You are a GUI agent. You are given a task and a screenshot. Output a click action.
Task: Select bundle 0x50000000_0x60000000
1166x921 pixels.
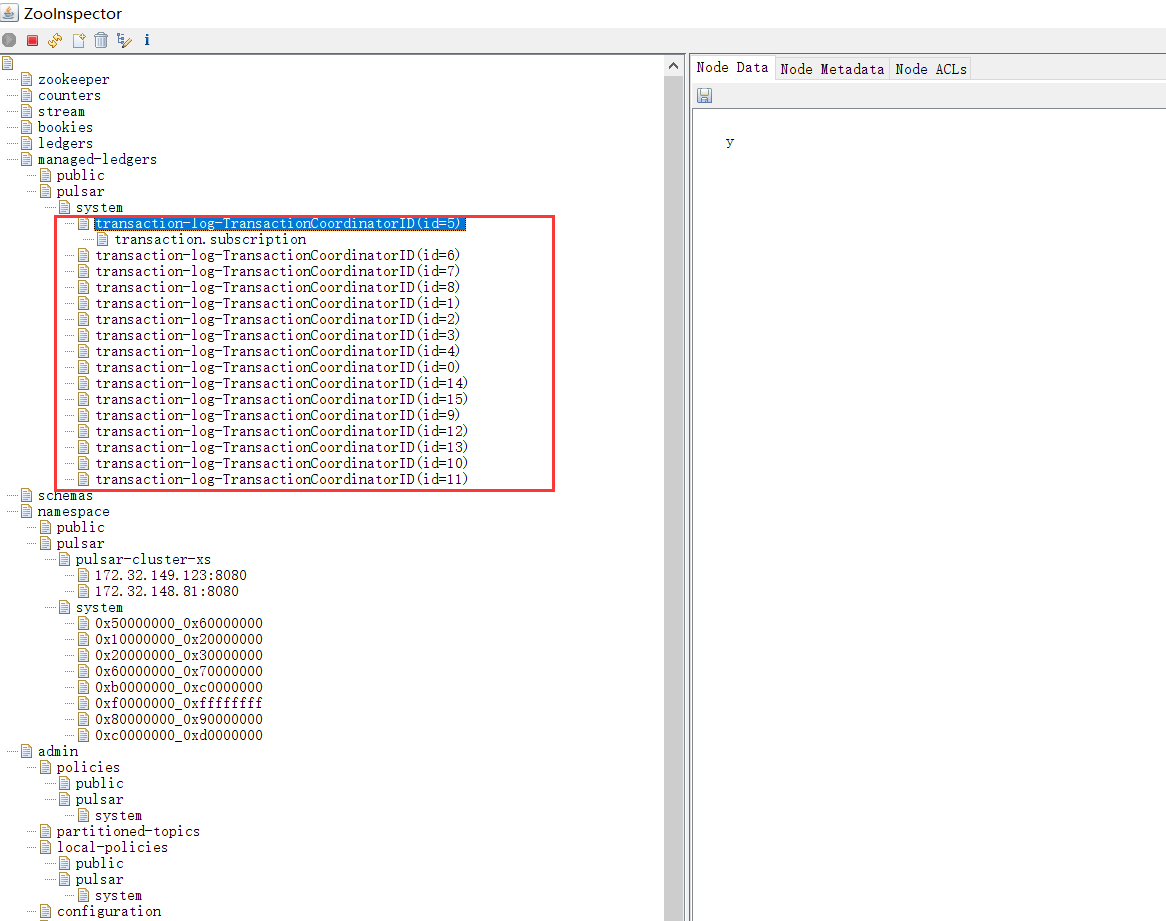click(178, 624)
